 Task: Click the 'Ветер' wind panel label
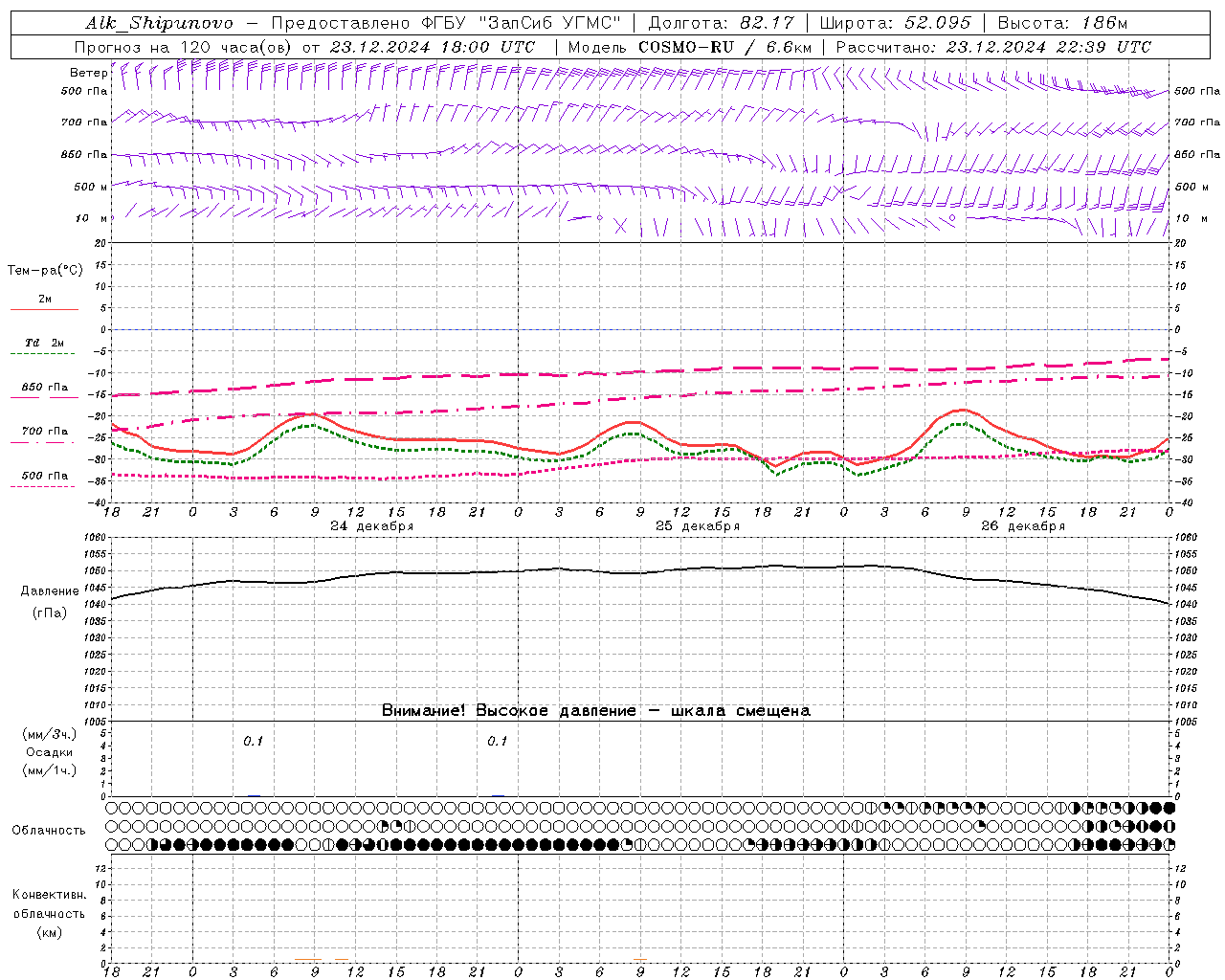coord(88,73)
